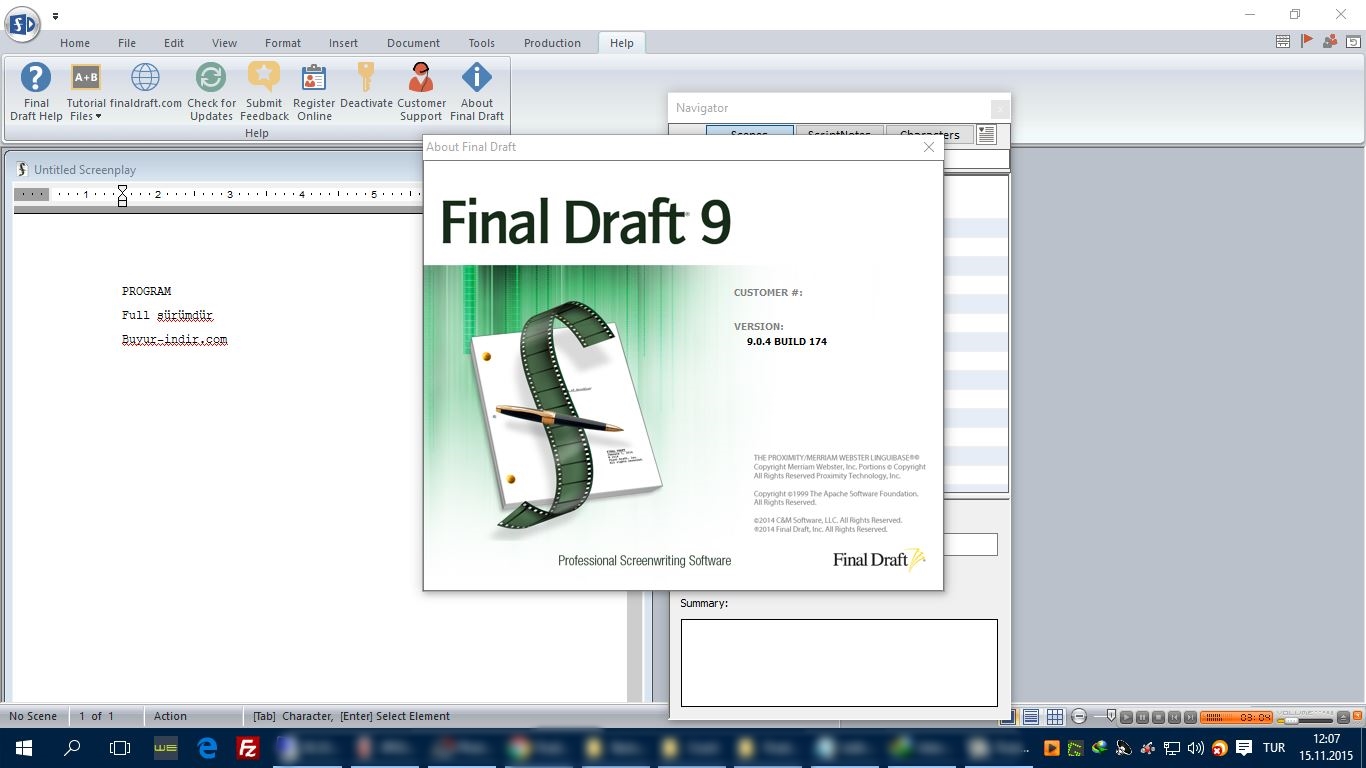Open the Final Draft application button
The height and width of the screenshot is (768, 1366).
[x=22, y=24]
